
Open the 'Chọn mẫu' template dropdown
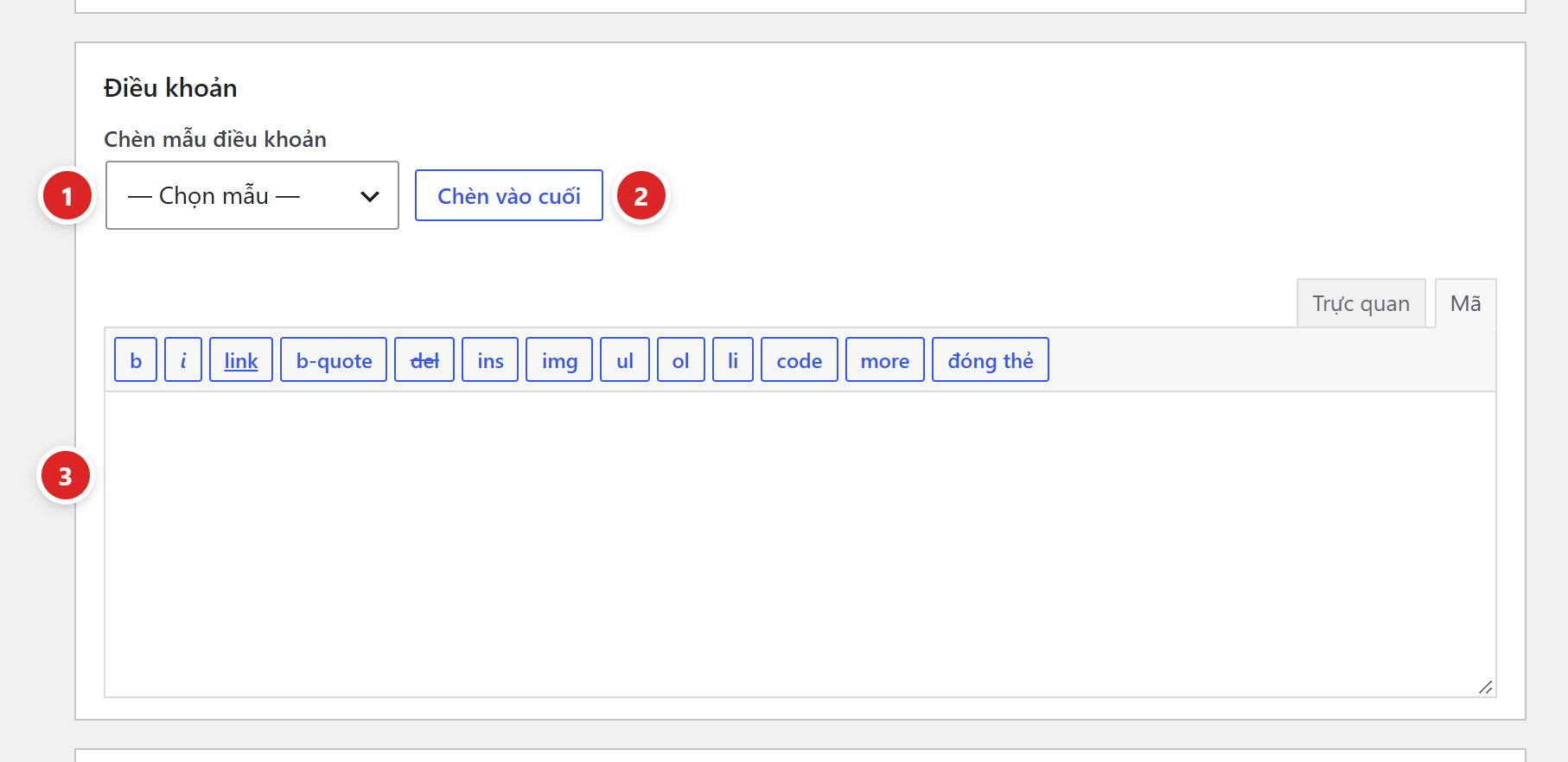coord(252,195)
